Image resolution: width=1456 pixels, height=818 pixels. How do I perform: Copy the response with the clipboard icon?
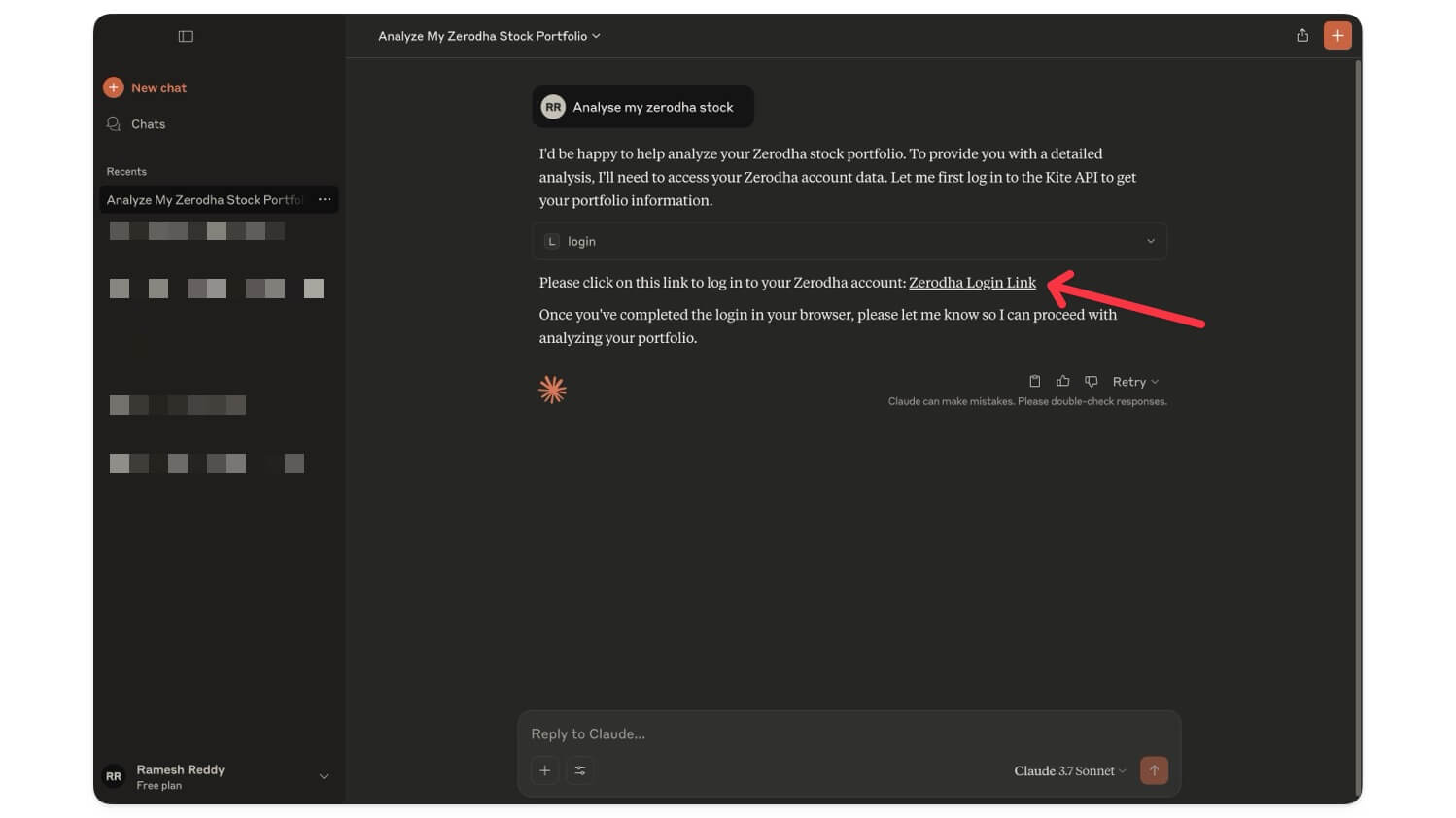(x=1034, y=381)
